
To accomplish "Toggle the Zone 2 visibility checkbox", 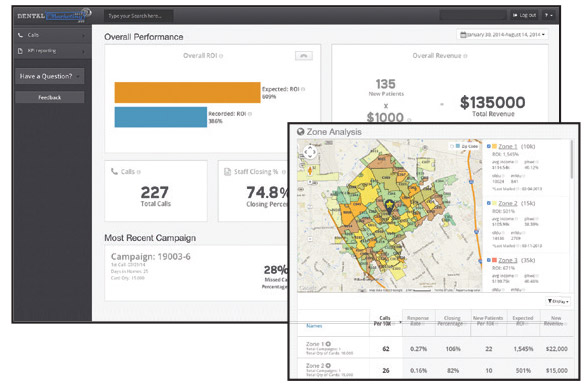I will coord(489,203).
